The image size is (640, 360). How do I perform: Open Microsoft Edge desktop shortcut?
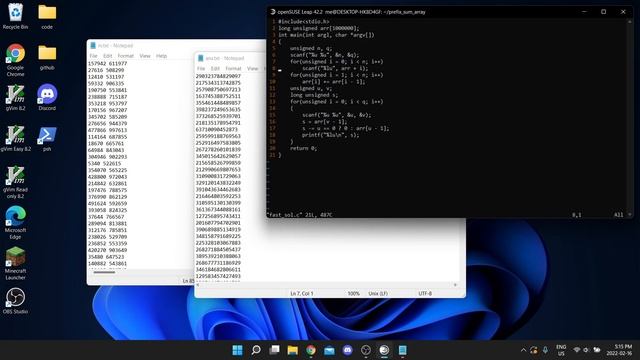(15, 223)
